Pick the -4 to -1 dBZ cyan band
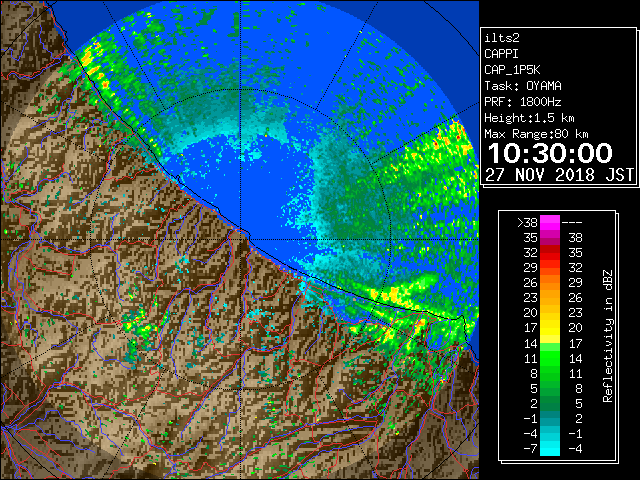The image size is (640, 480). point(550,434)
